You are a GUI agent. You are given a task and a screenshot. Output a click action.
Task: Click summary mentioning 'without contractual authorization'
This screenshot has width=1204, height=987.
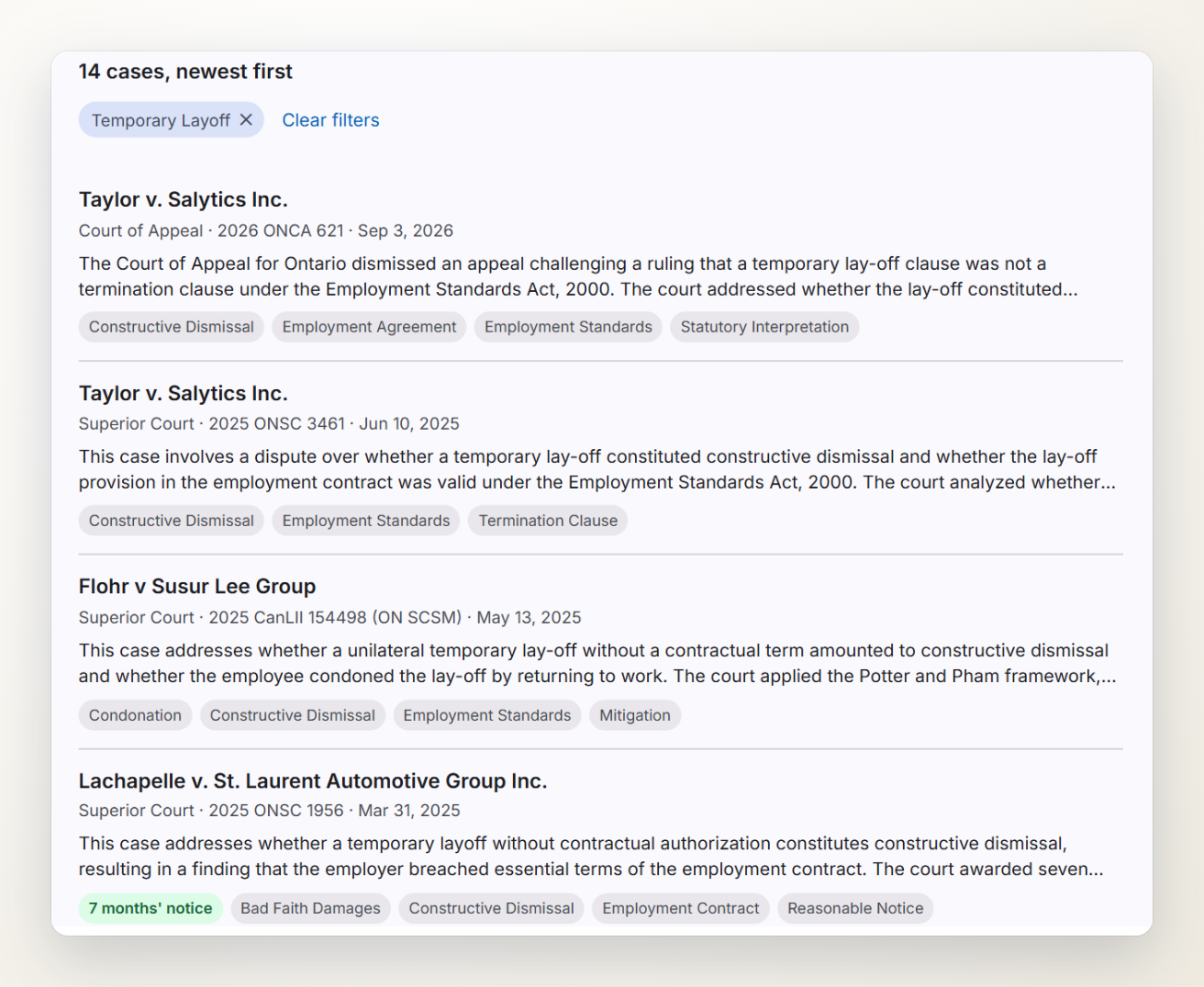tap(591, 856)
